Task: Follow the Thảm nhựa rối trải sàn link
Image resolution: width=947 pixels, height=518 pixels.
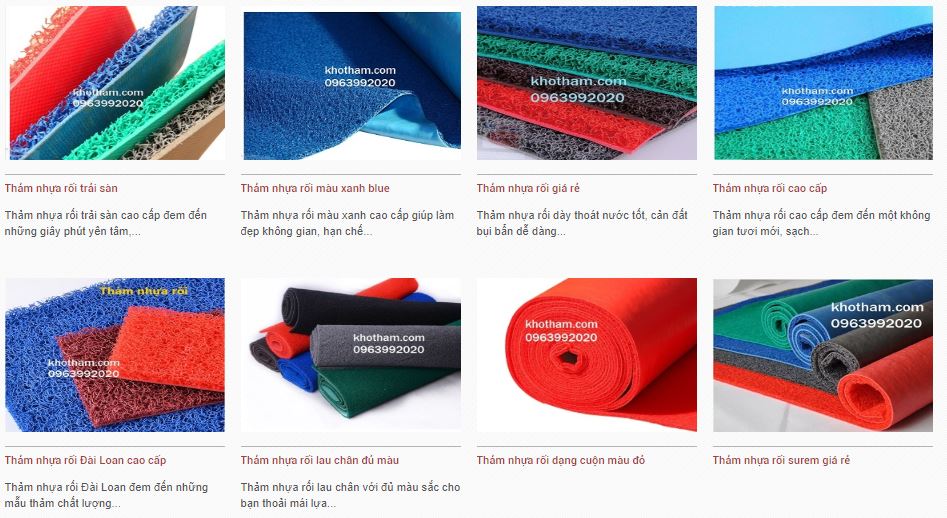Action: (61, 188)
